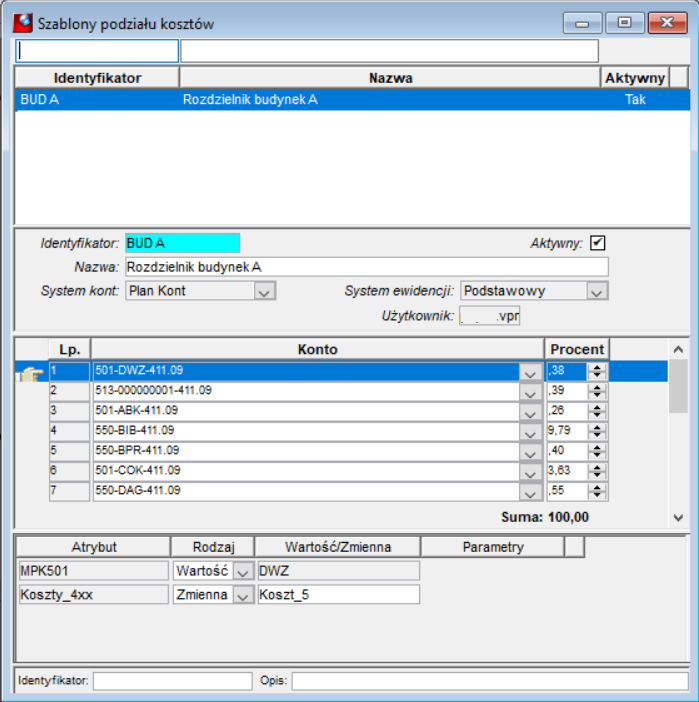Image resolution: width=699 pixels, height=702 pixels.
Task: Click the Lp. column header
Action: [69, 349]
